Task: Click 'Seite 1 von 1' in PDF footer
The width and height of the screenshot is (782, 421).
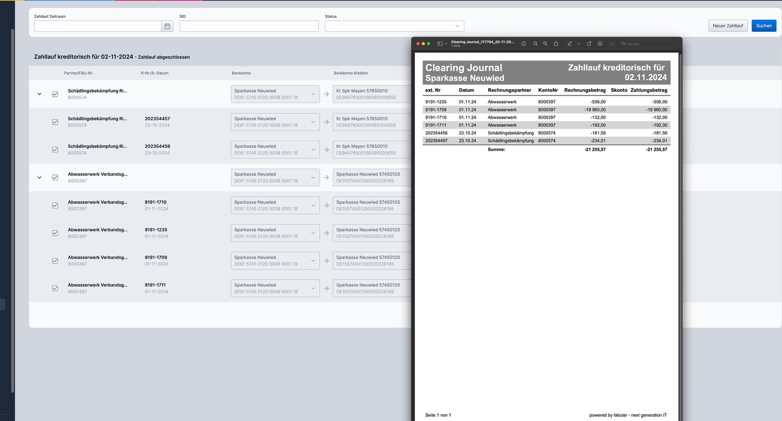Action: pos(438,415)
